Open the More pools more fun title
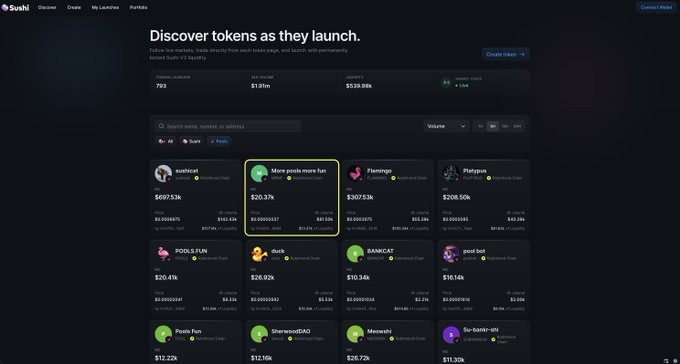Screen dimensions: 680x364 (298, 171)
